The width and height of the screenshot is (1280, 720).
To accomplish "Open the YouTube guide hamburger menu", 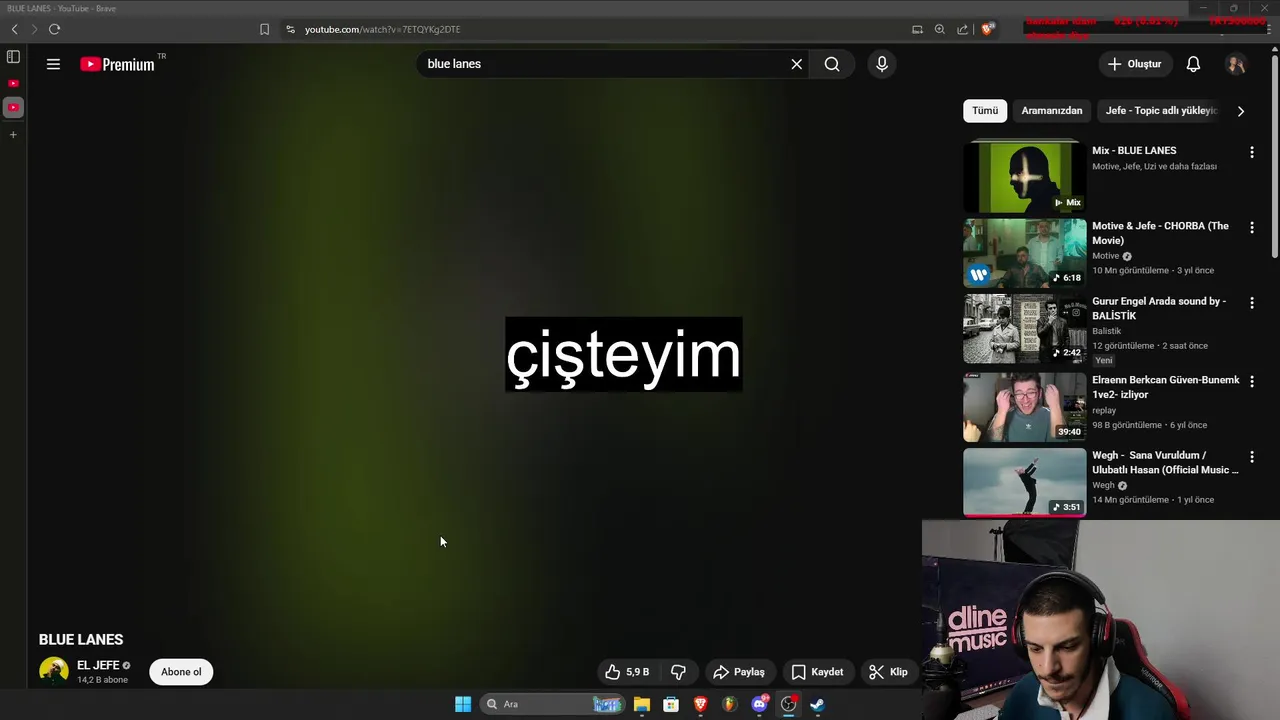I will [53, 64].
